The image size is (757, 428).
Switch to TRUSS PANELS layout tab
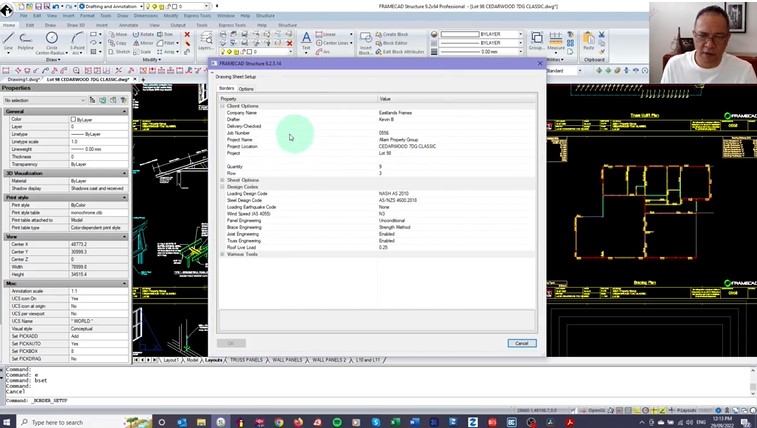coord(246,360)
